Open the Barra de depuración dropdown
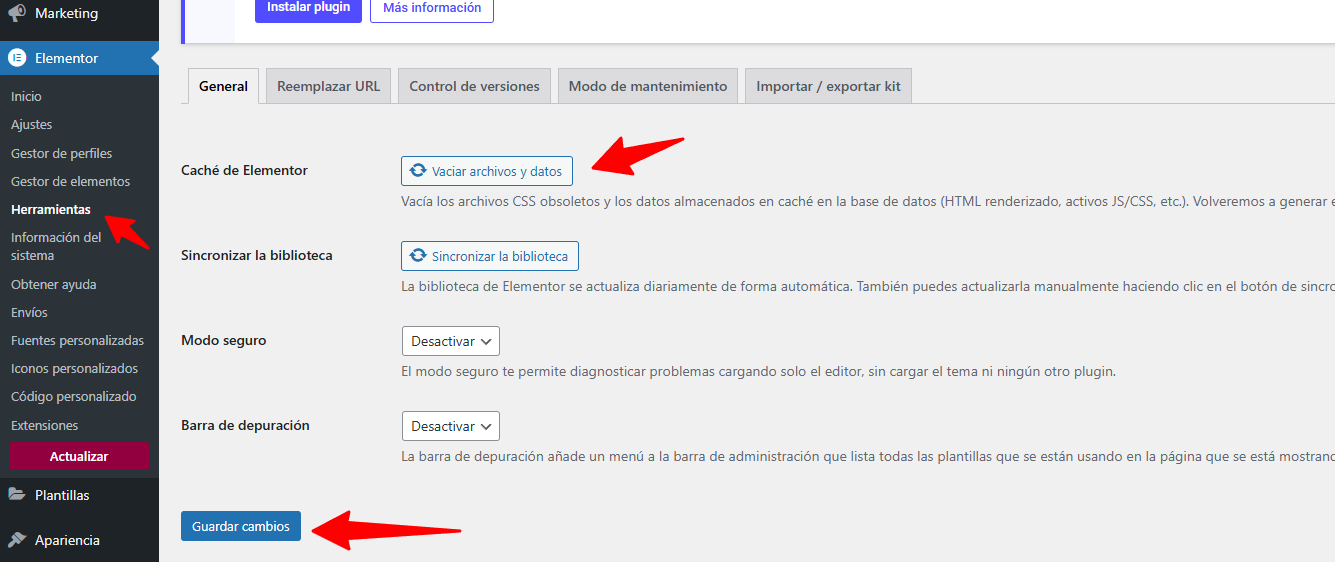Screen dimensions: 1335x562 [x=450, y=426]
